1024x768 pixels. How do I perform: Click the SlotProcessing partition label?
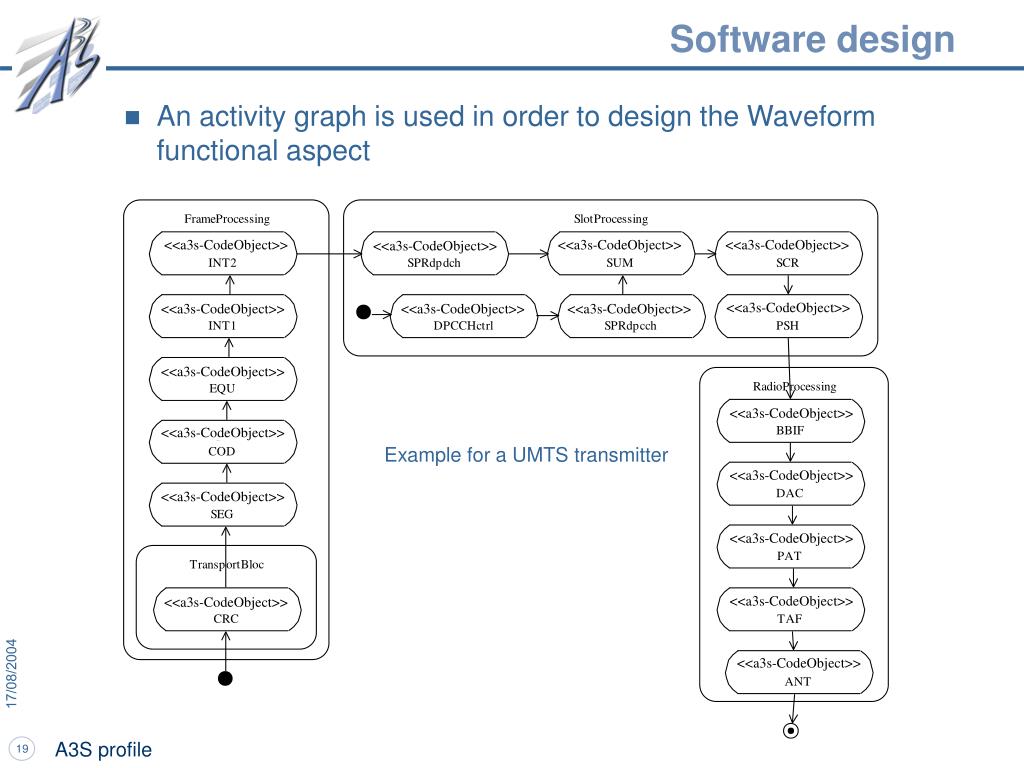click(x=611, y=219)
